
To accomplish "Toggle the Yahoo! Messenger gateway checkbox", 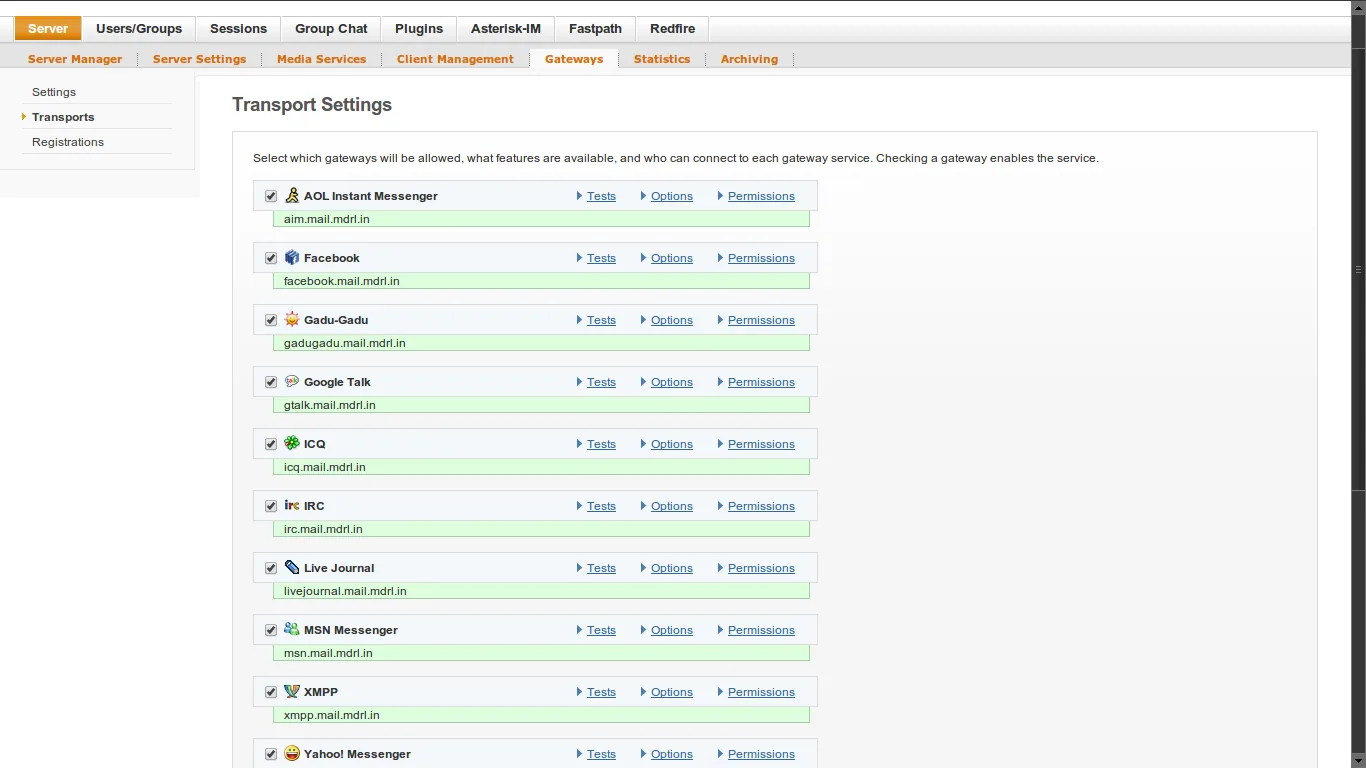I will 271,754.
